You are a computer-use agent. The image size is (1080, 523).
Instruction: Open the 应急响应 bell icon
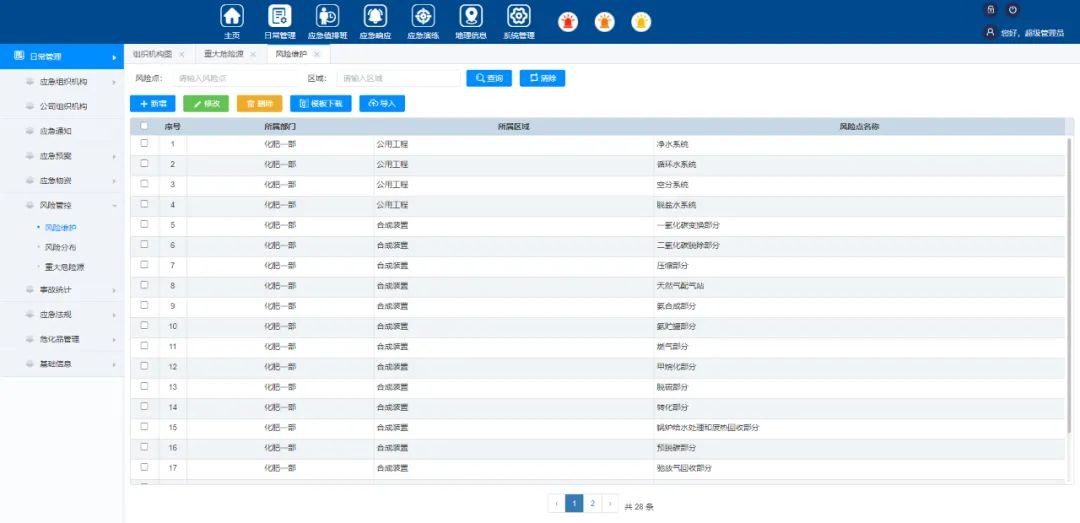[x=375, y=17]
